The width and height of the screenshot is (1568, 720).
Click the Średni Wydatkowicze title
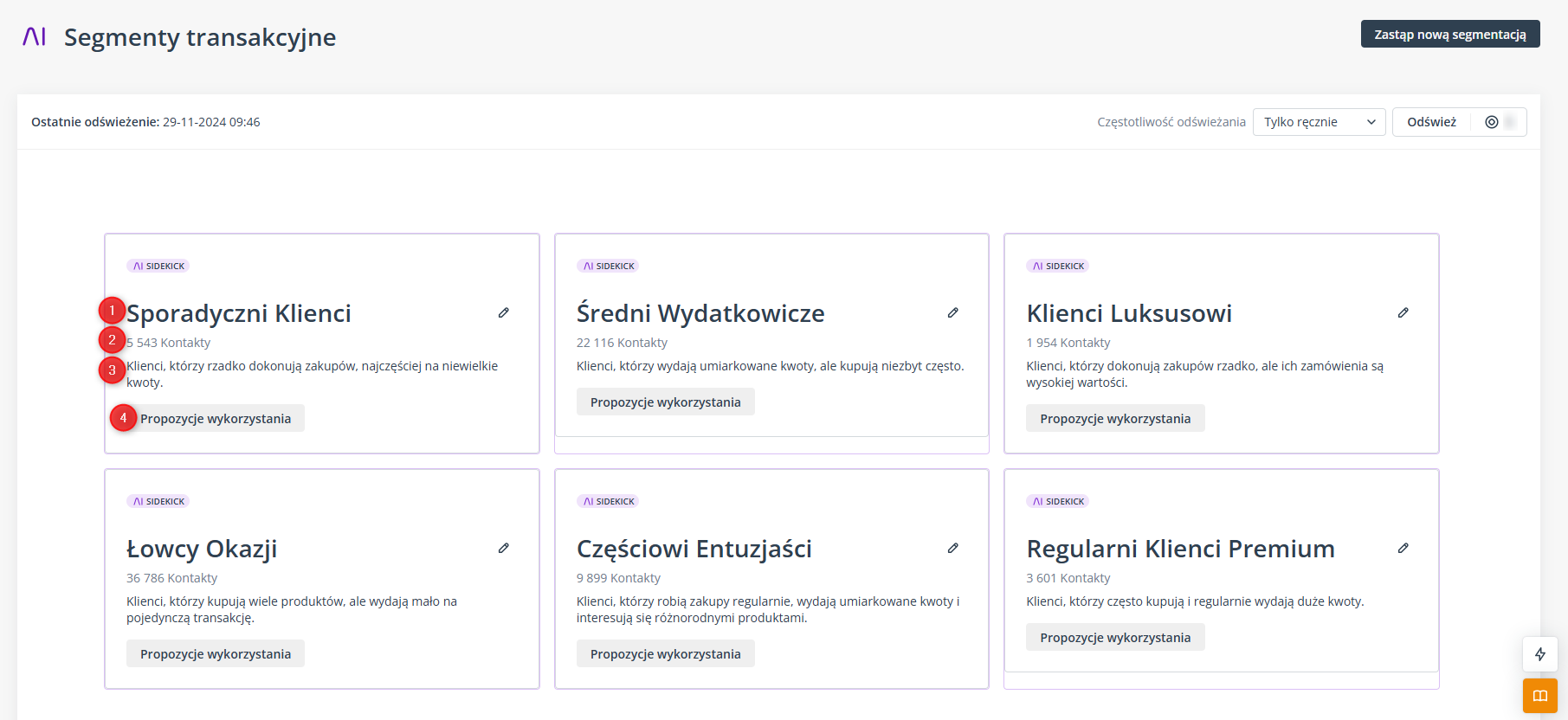coord(700,313)
